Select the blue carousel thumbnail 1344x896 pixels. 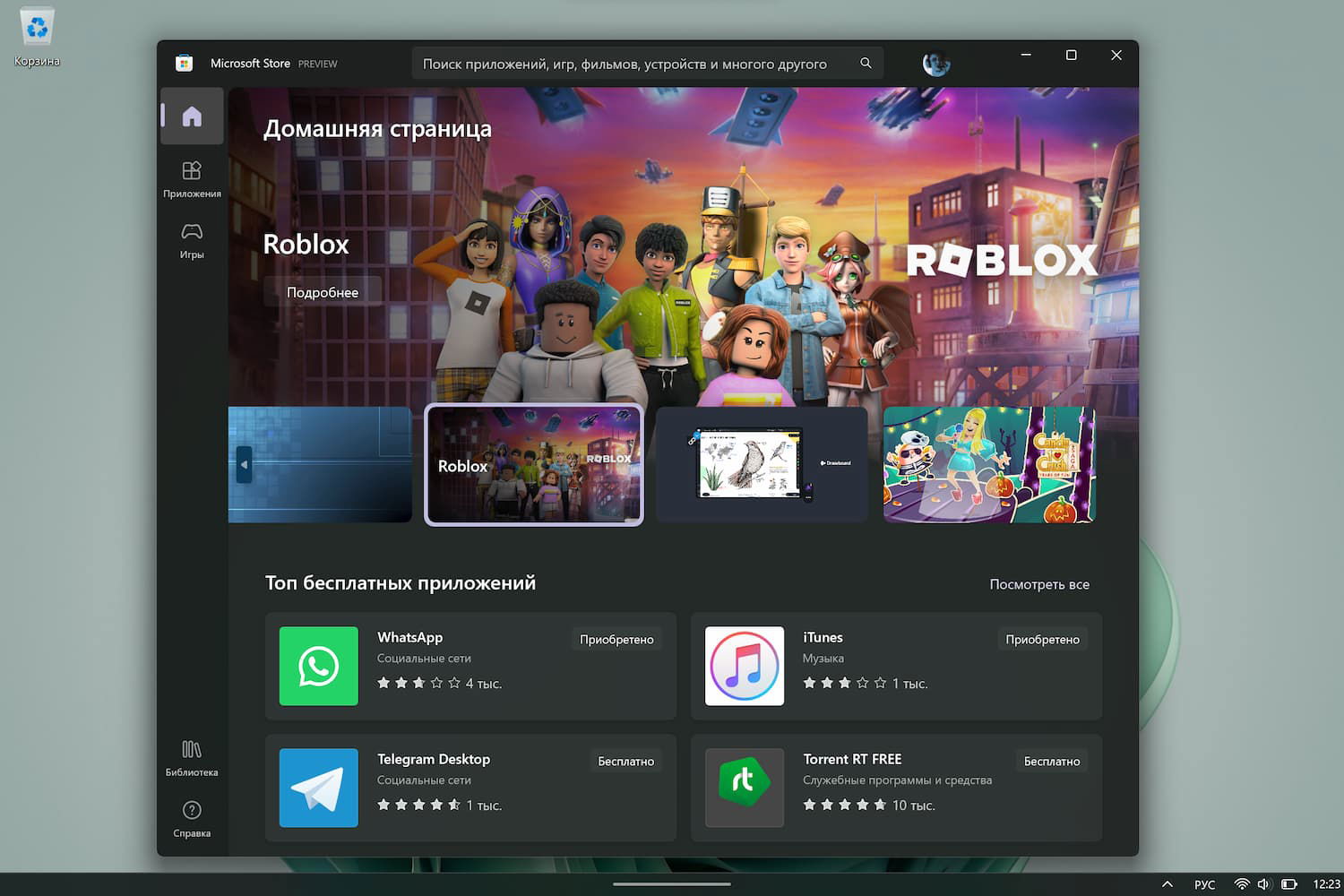click(321, 464)
